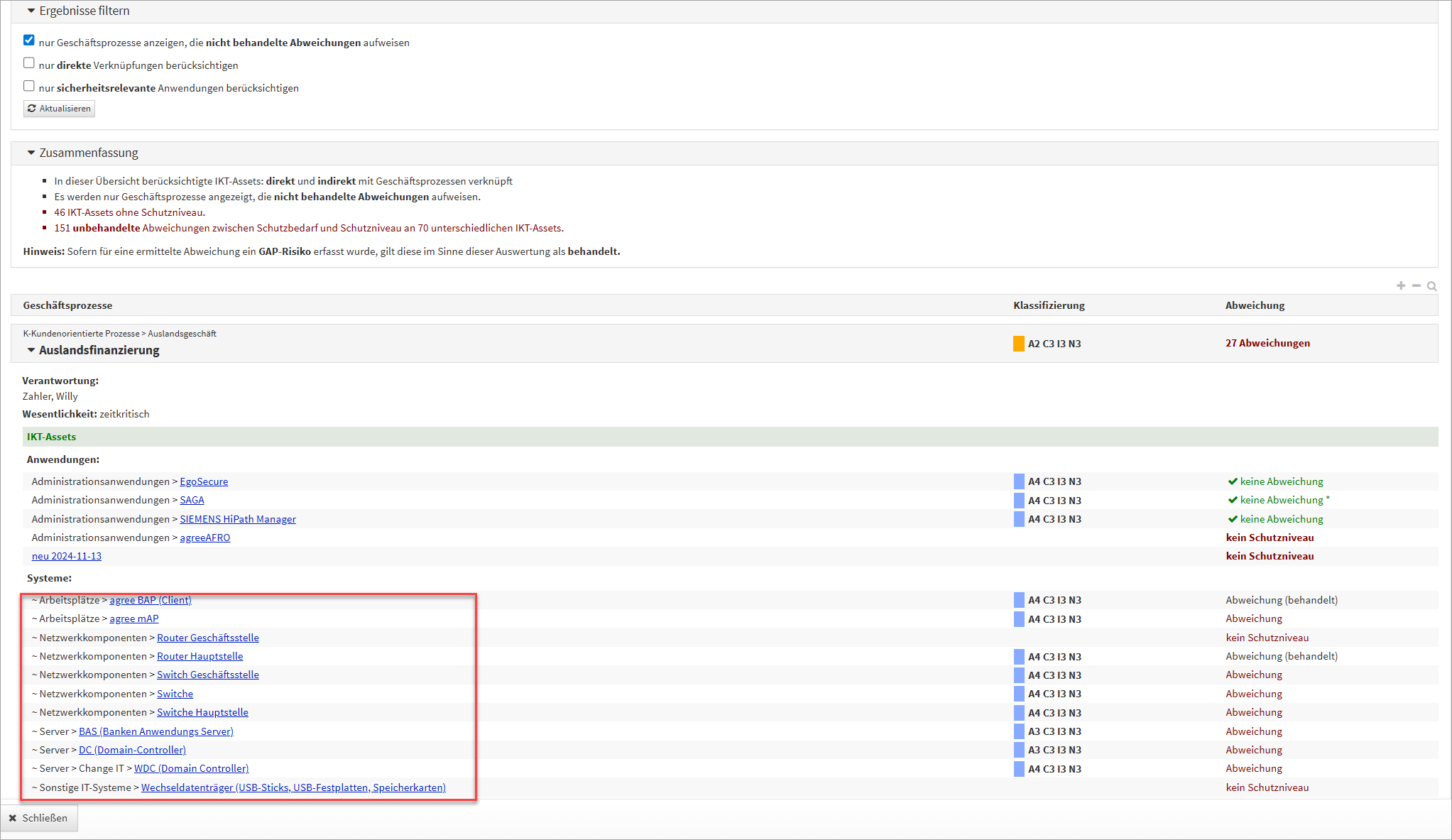Image resolution: width=1452 pixels, height=840 pixels.
Task: Collapse the Ergebnisse filtern section
Action: tap(31, 11)
